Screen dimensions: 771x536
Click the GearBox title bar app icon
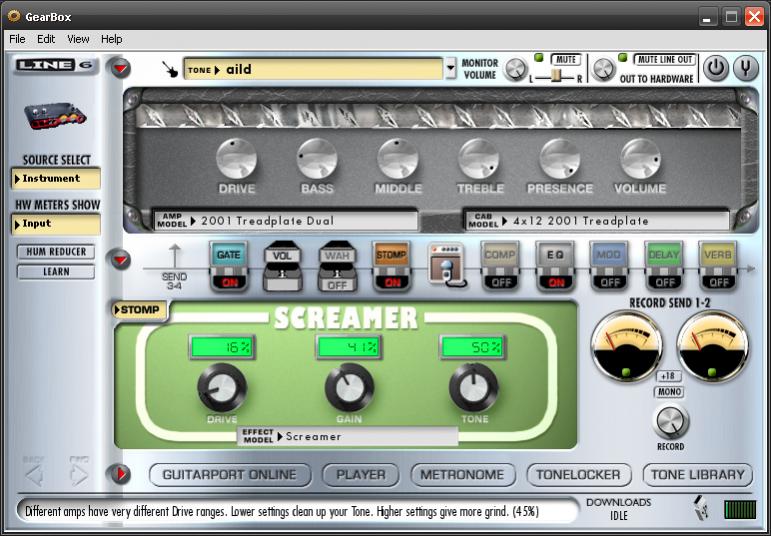click(14, 16)
